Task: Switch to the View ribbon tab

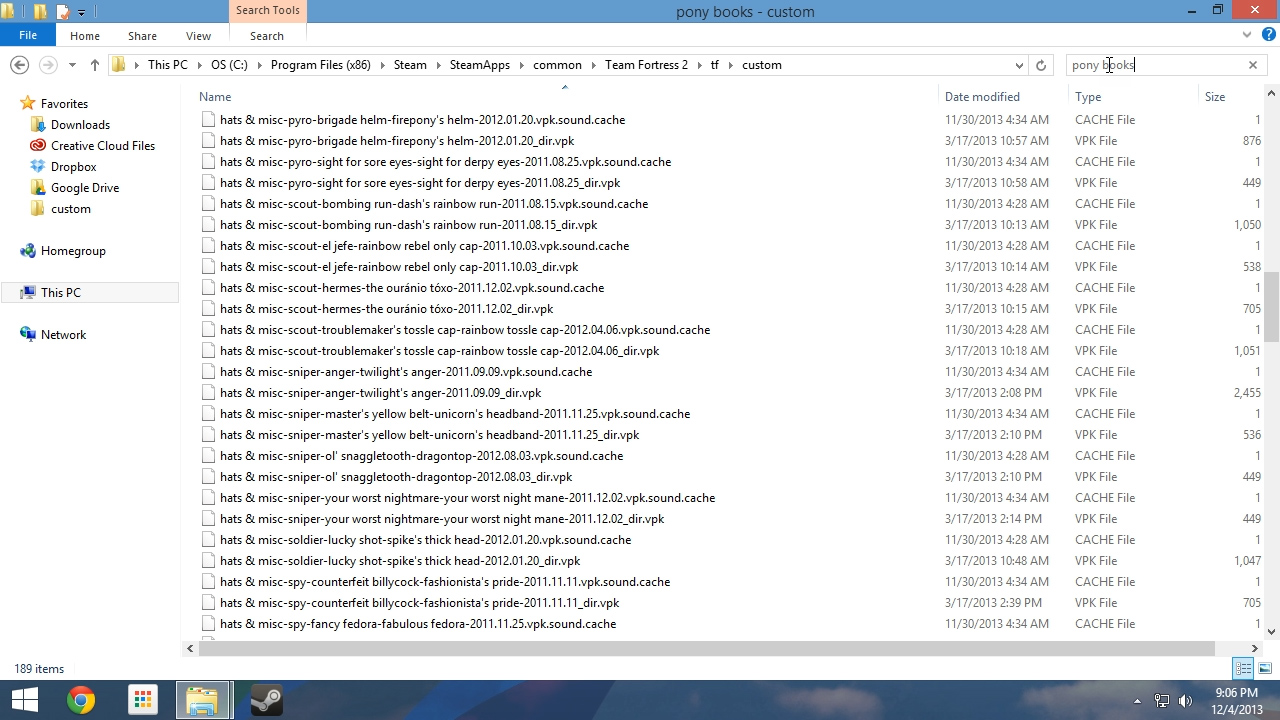Action: coord(198,36)
